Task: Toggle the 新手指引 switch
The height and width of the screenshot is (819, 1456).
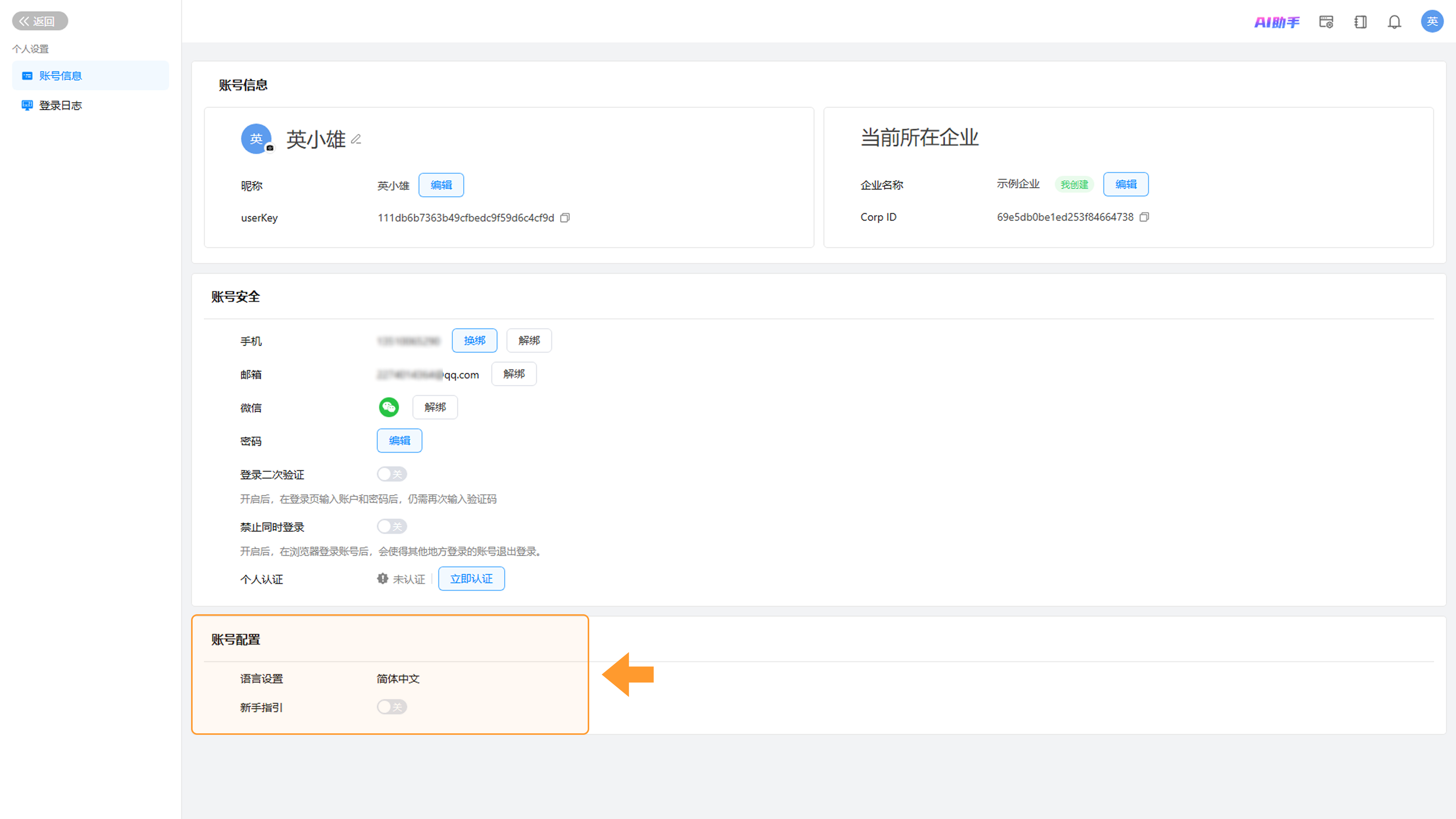Action: click(x=392, y=706)
